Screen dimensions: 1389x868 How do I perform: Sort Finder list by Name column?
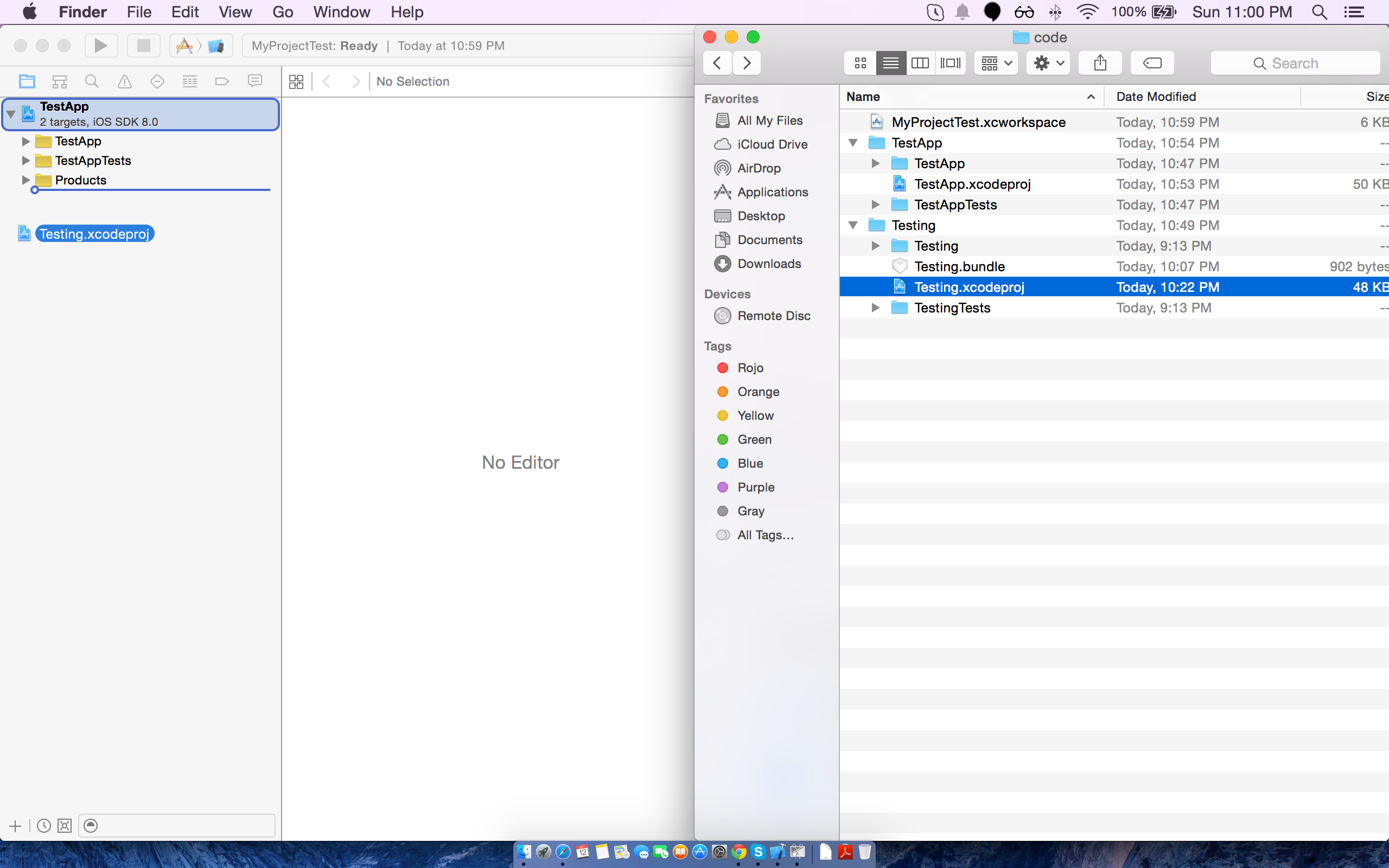[971, 97]
